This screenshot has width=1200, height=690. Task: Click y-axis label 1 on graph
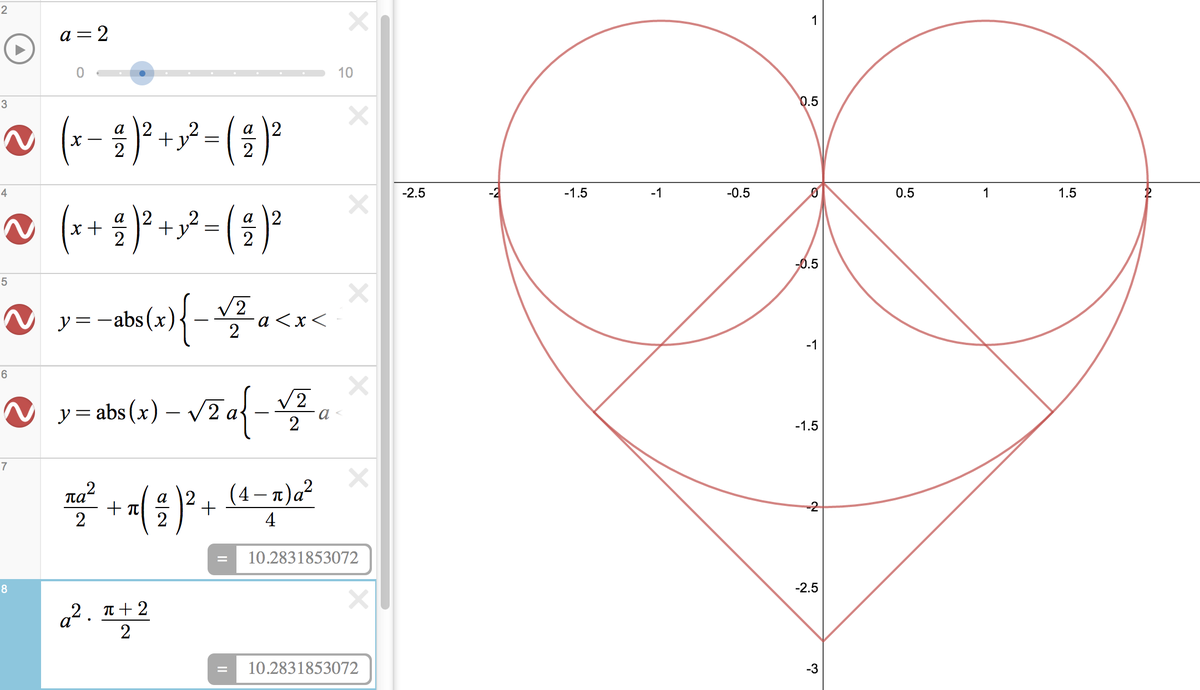pos(814,22)
